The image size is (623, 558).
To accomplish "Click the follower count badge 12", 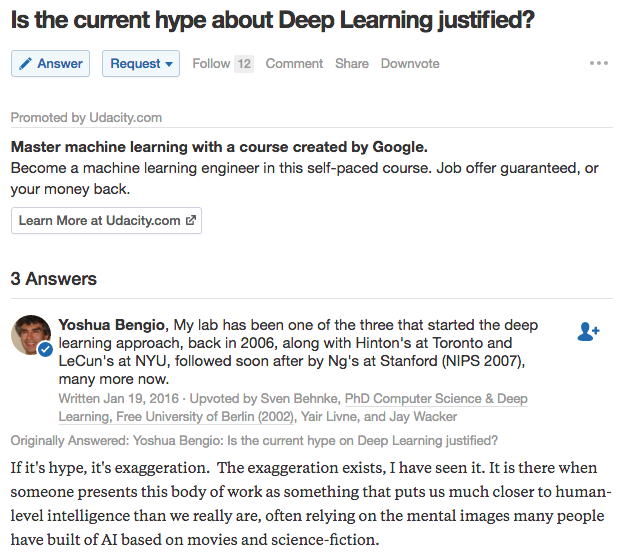I will pyautogui.click(x=244, y=64).
